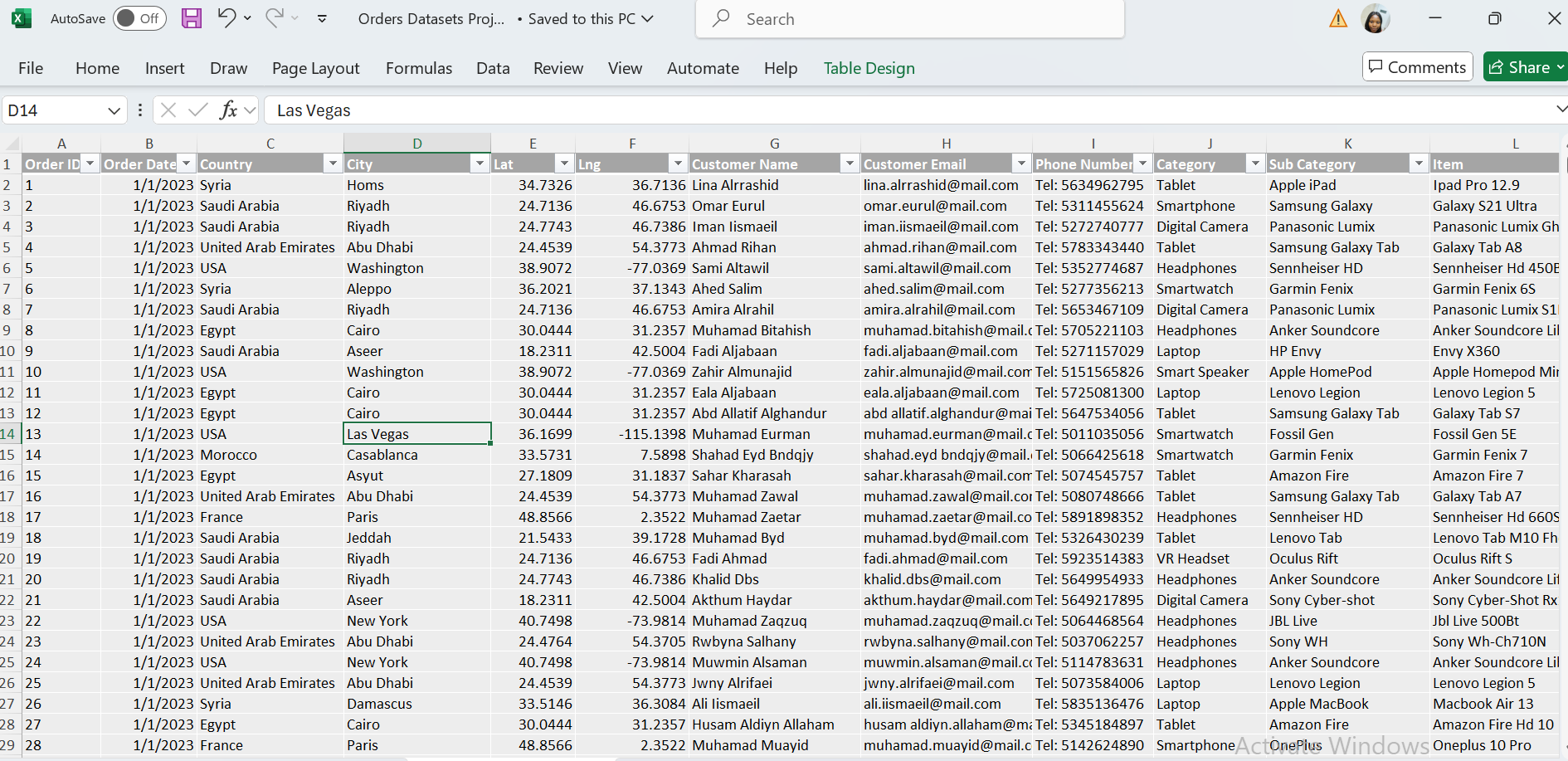The height and width of the screenshot is (761, 1568).
Task: Click the Redo arrow icon
Action: point(274,17)
